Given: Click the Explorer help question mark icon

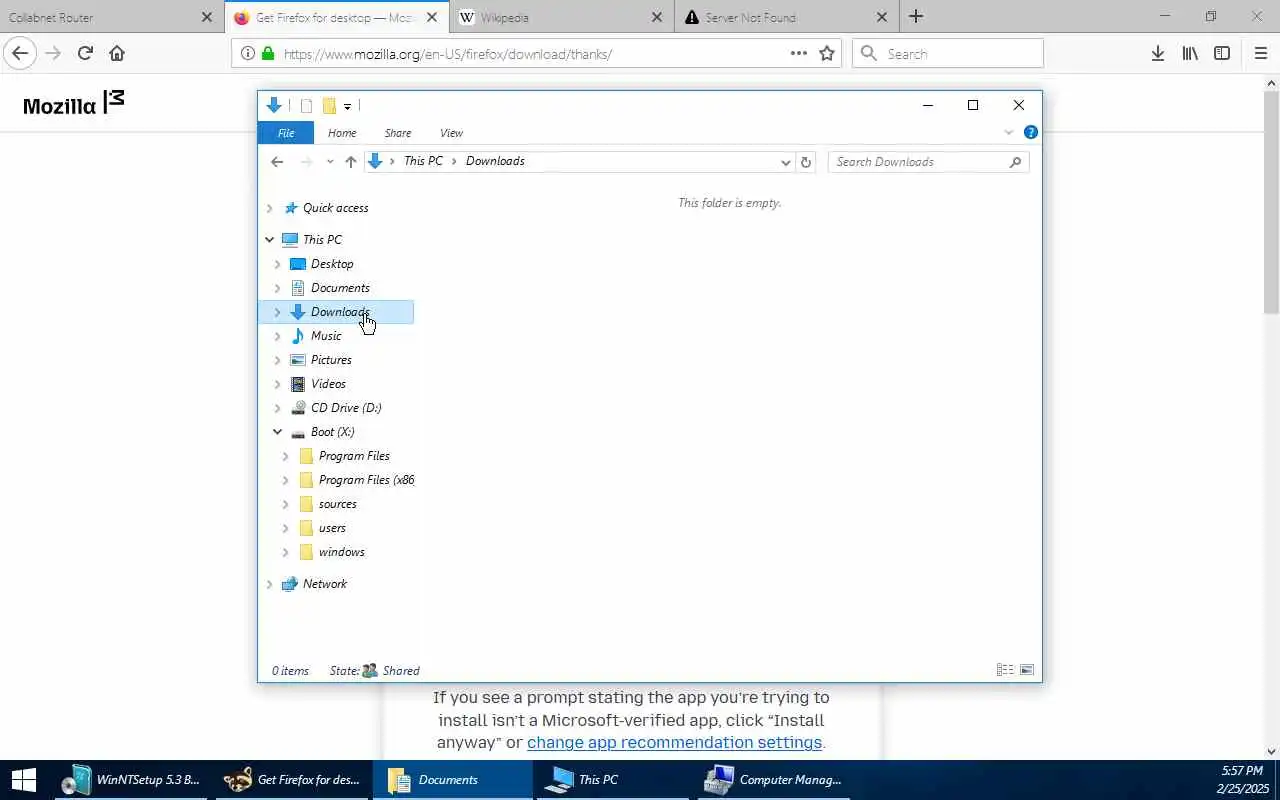Looking at the screenshot, I should tap(1031, 132).
